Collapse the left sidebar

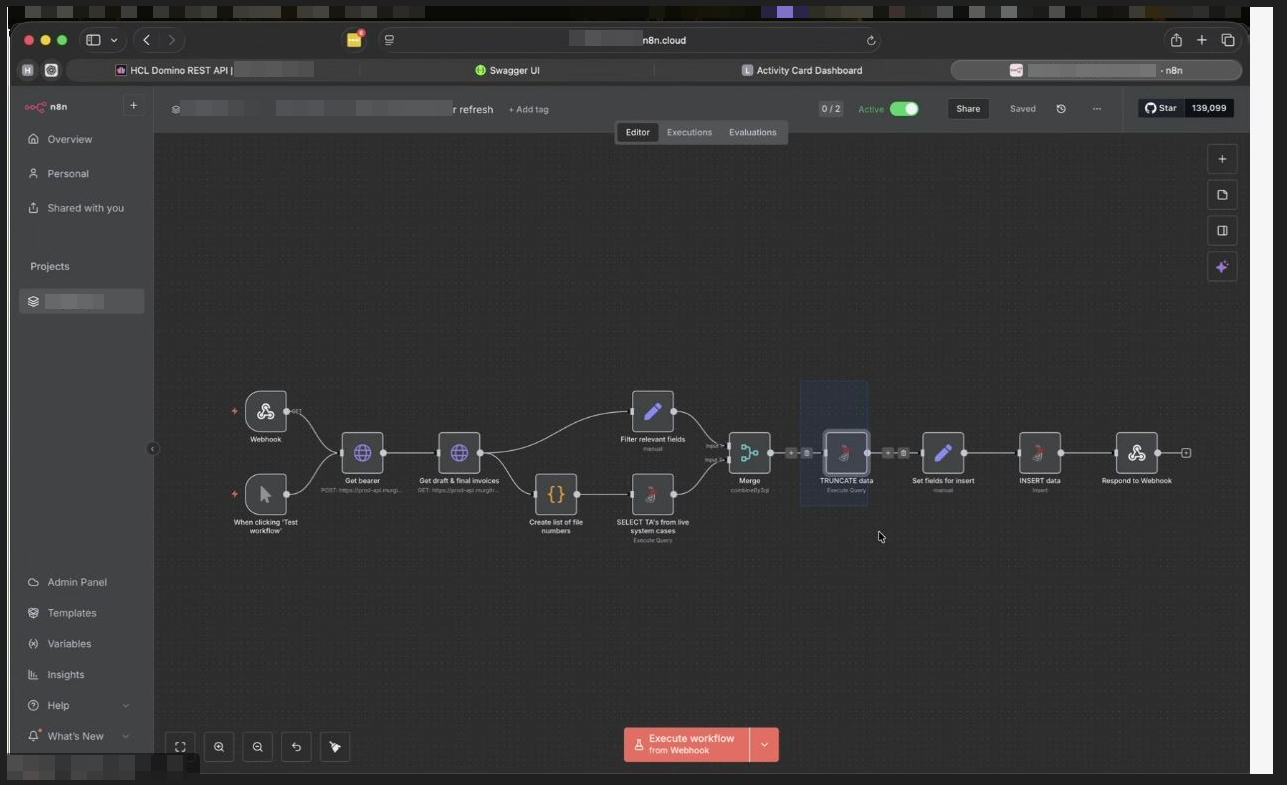[x=153, y=449]
